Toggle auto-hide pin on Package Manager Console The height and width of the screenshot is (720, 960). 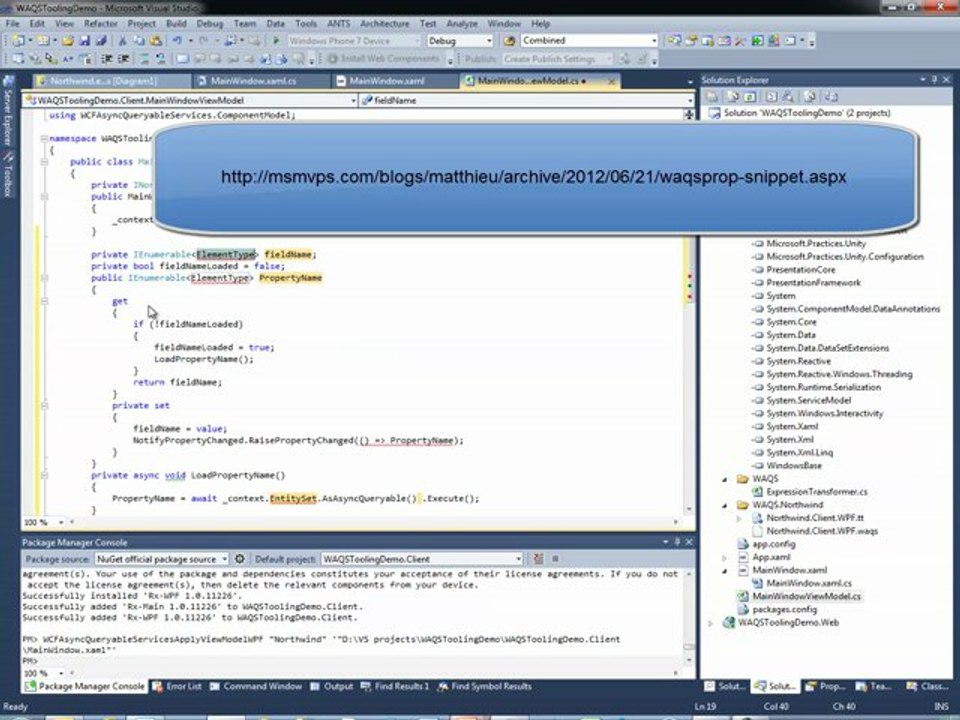pyautogui.click(x=677, y=542)
